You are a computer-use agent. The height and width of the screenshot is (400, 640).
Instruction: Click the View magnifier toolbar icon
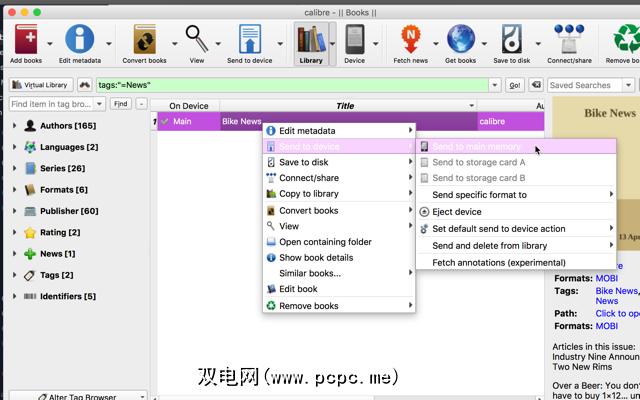pyautogui.click(x=197, y=38)
